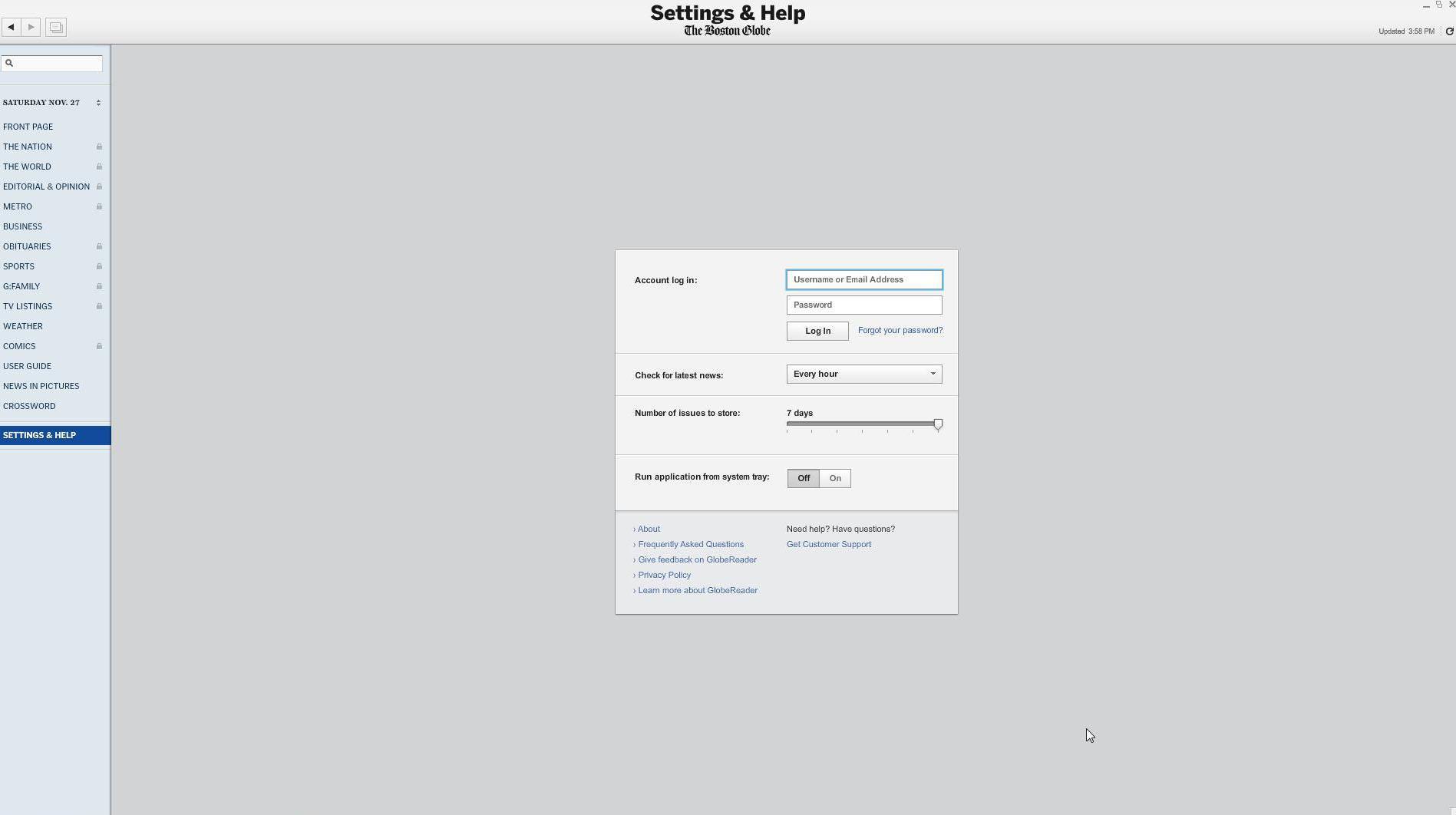This screenshot has height=815, width=1456.
Task: Maximize the GlobeReader window
Action: pos(1439,5)
